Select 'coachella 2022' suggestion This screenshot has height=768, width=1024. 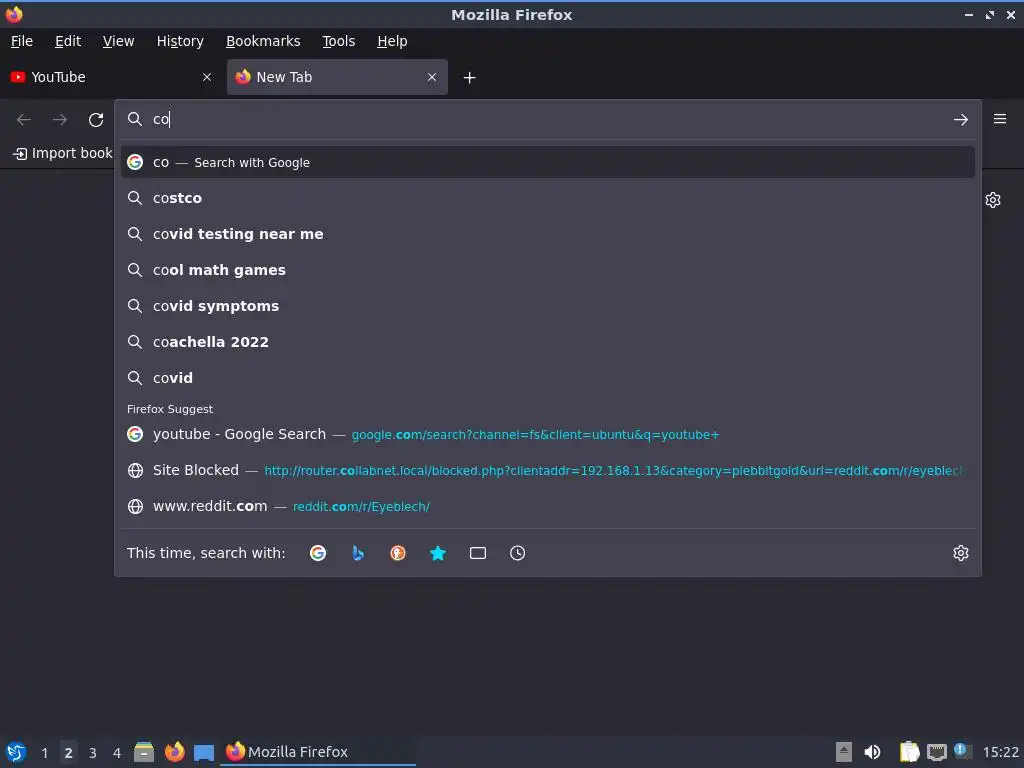tap(547, 342)
